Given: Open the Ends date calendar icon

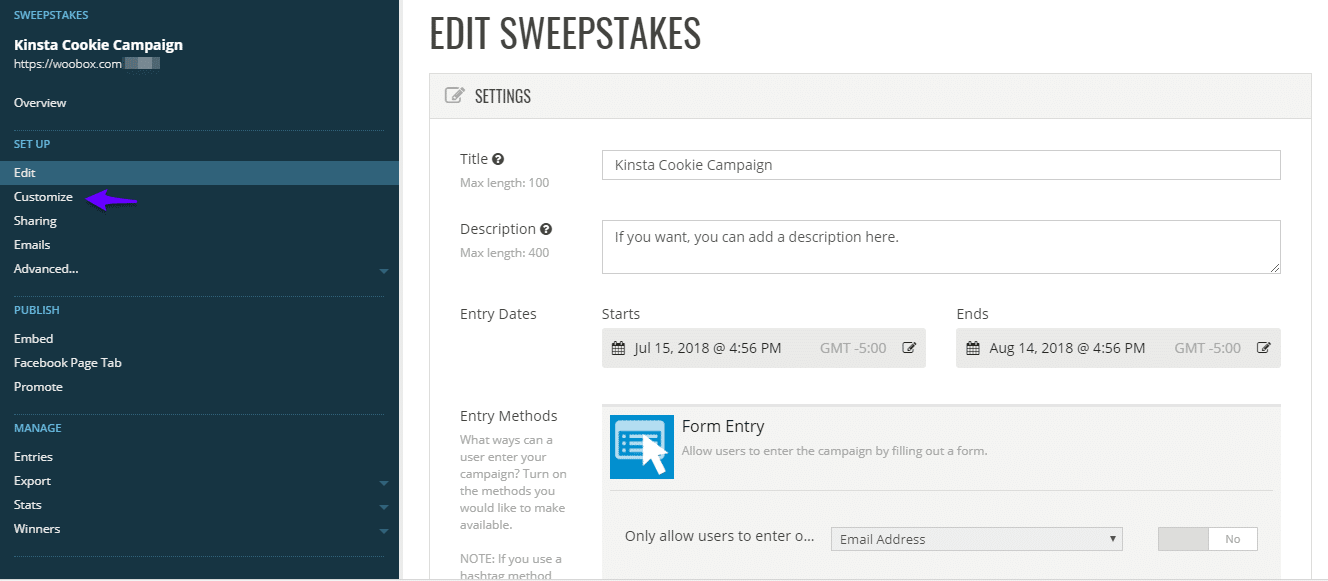Looking at the screenshot, I should click(x=970, y=347).
